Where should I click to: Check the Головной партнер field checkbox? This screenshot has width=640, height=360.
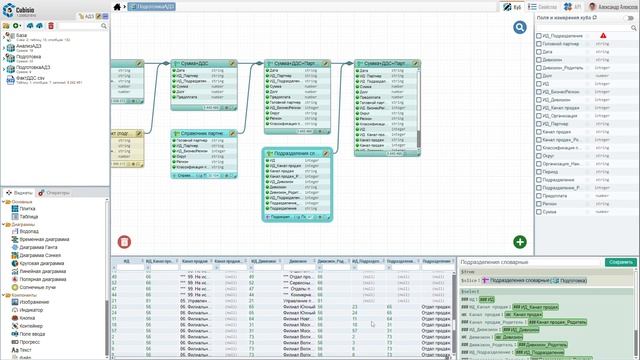(x=539, y=44)
